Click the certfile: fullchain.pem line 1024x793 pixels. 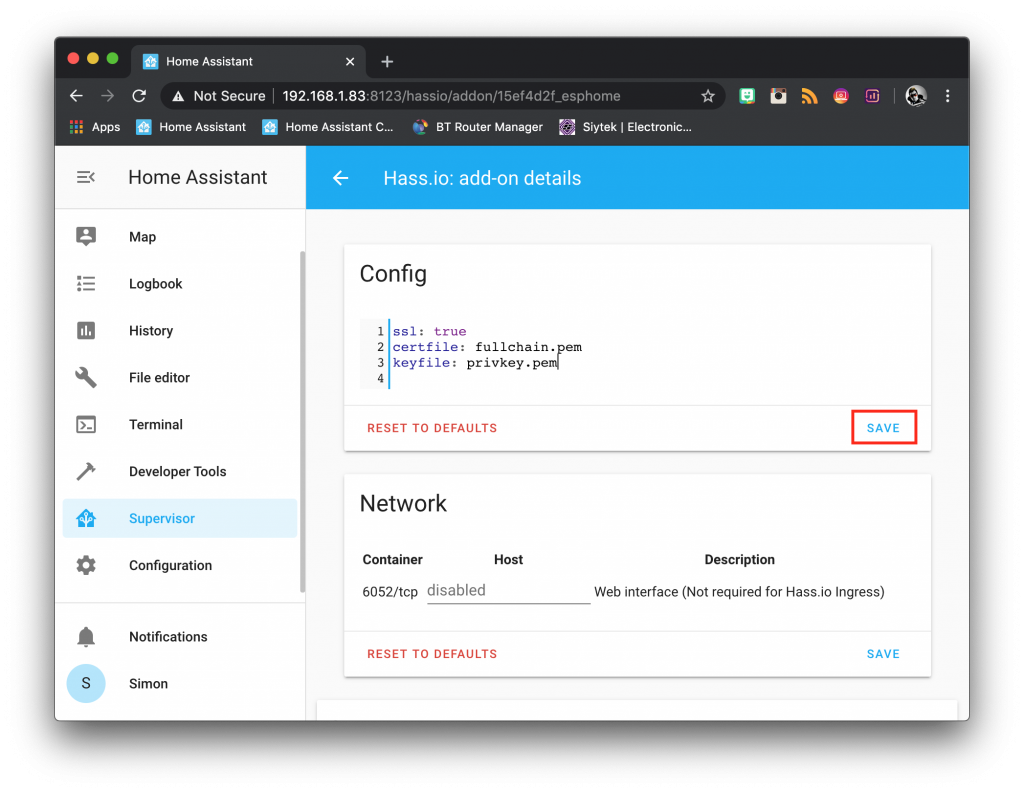click(487, 347)
